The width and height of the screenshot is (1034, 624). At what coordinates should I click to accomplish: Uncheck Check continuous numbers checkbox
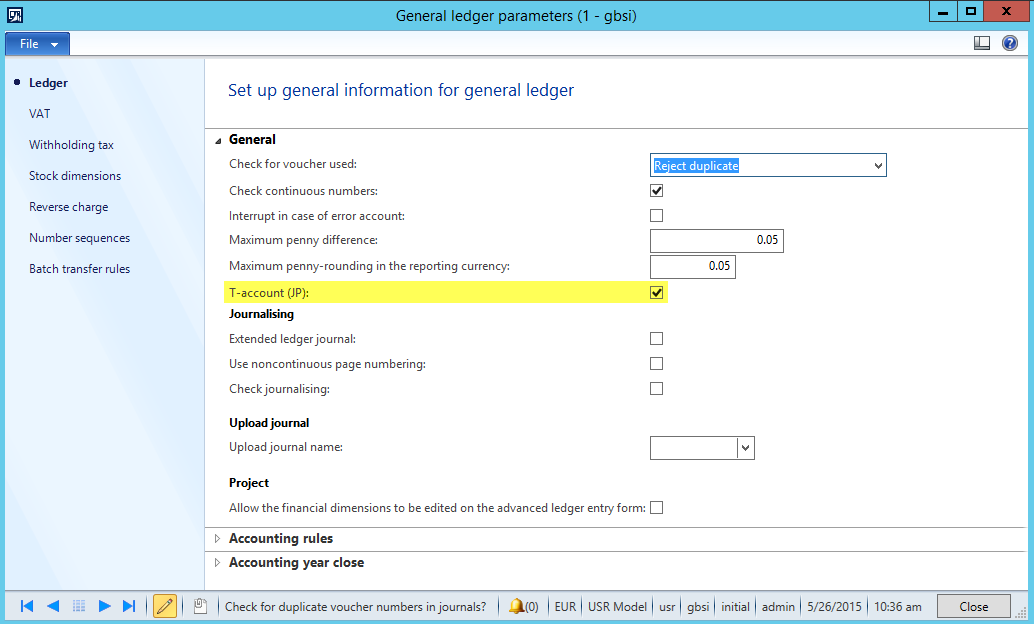[x=657, y=190]
